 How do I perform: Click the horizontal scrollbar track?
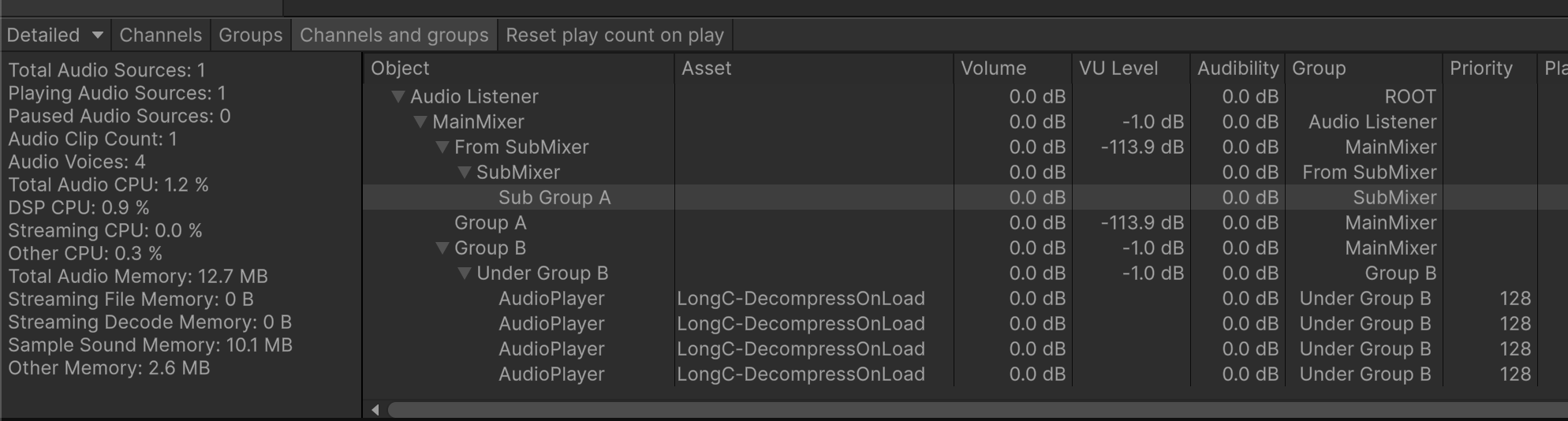946,410
